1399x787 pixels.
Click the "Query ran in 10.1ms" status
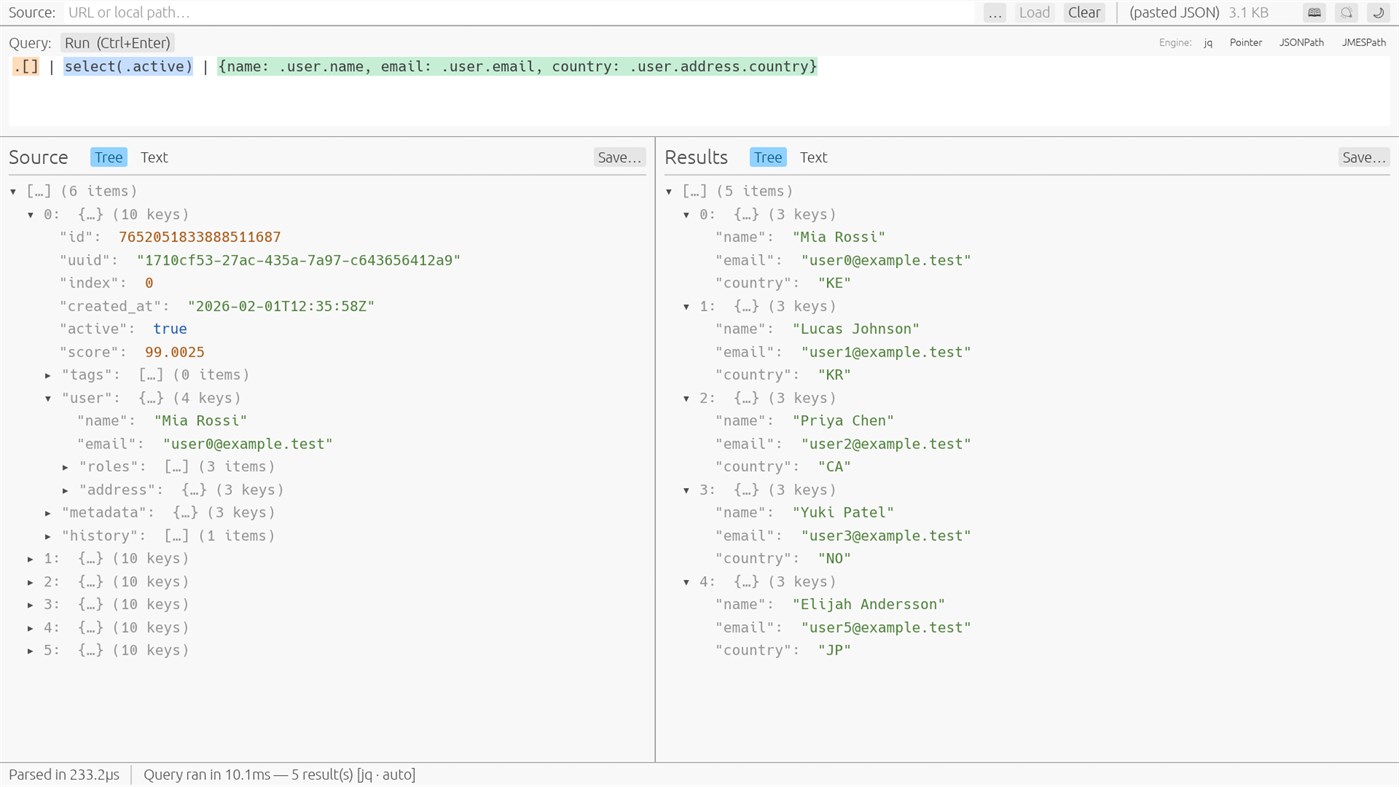(x=279, y=775)
